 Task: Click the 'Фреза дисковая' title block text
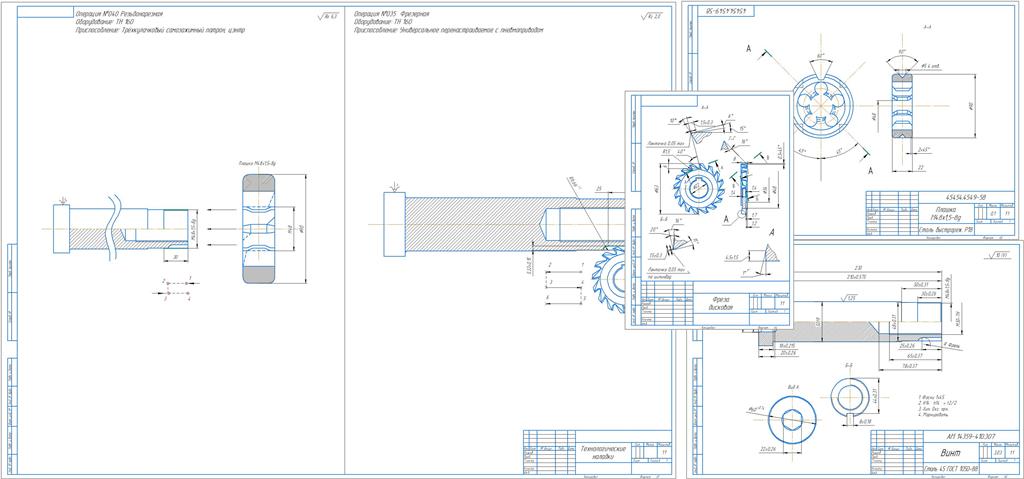(x=722, y=303)
